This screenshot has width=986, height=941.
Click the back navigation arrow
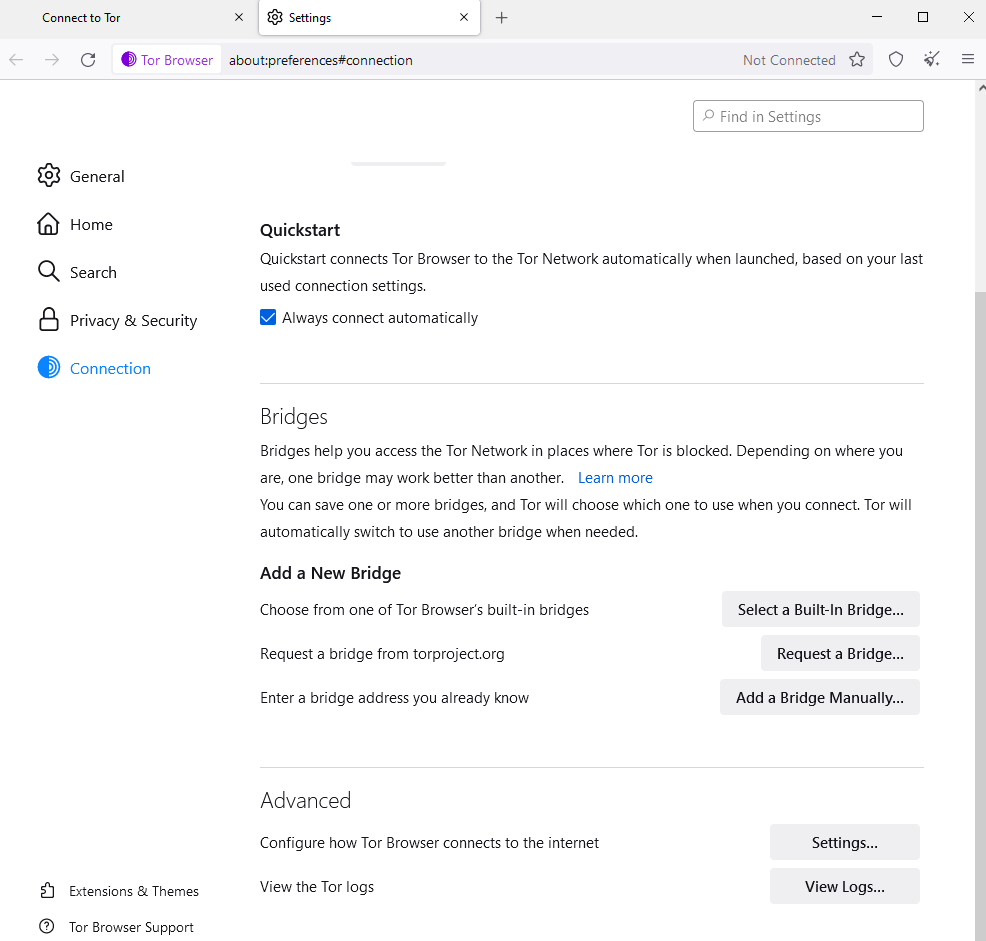tap(16, 60)
